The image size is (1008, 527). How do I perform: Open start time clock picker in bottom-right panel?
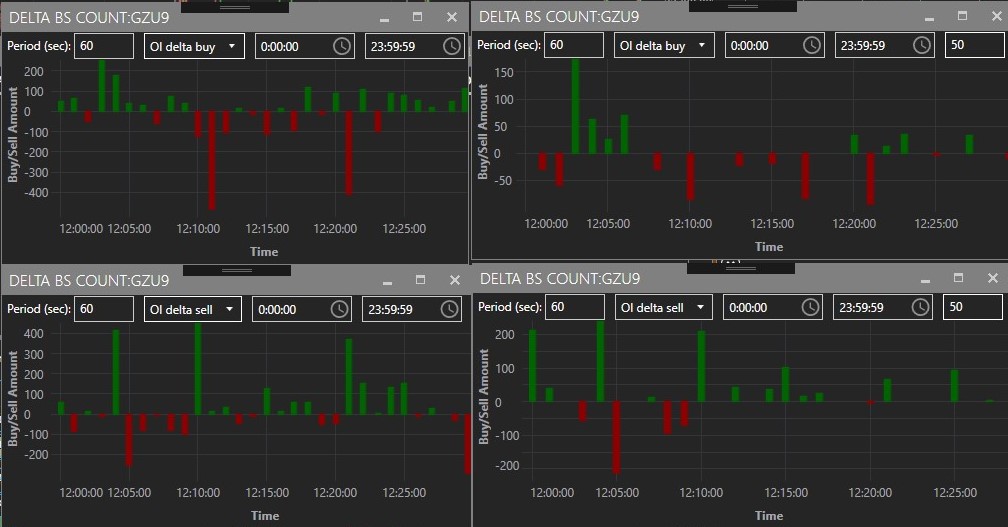coord(811,307)
